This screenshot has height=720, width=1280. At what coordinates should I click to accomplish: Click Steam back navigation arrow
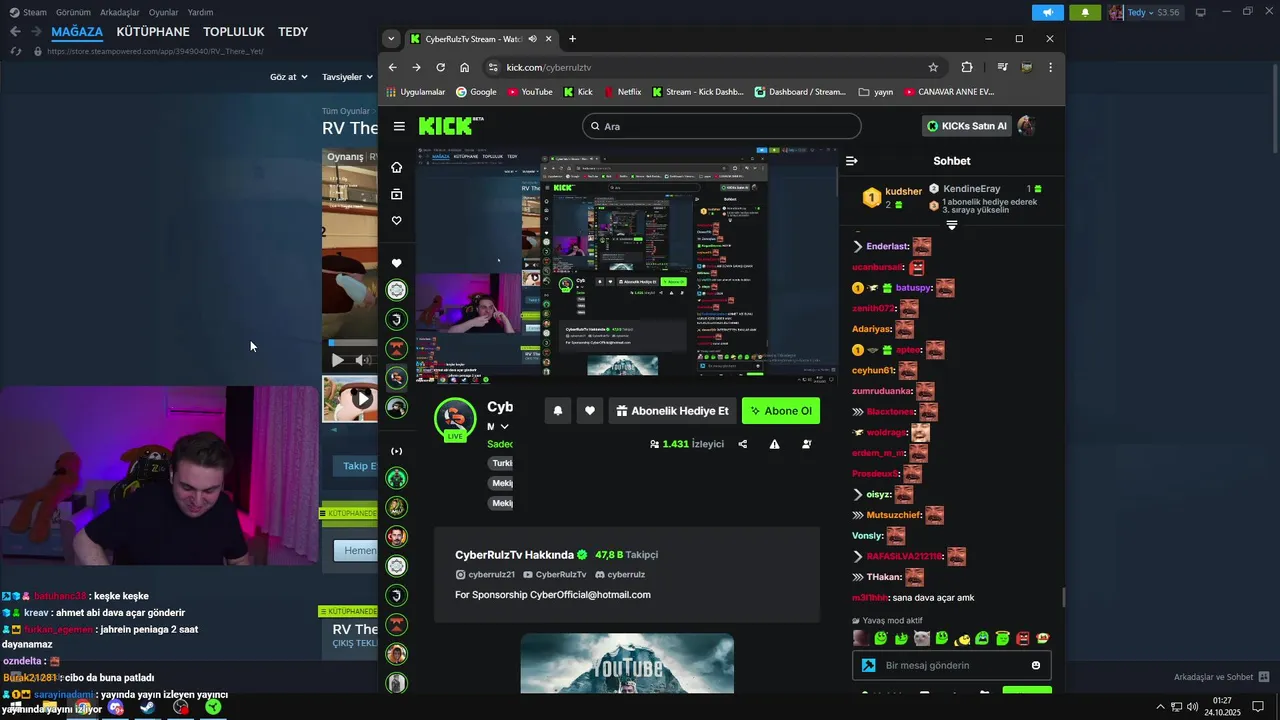tap(15, 32)
